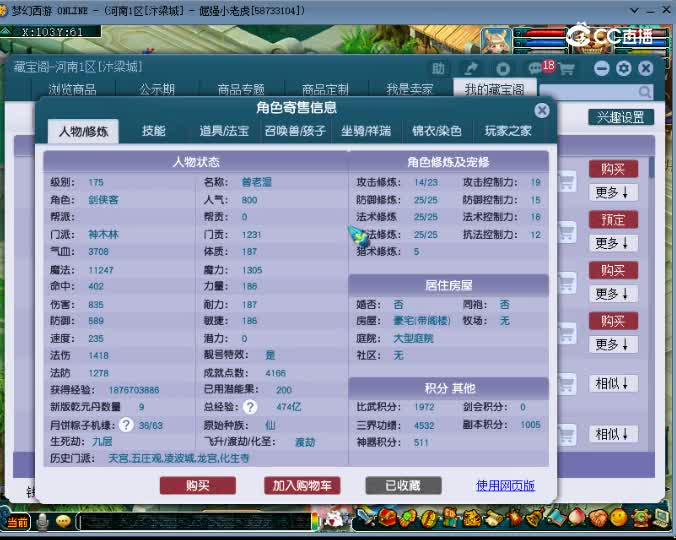This screenshot has height=540, width=676.
Task: Expand the 更多 dropdown beneath 预定
Action: click(613, 243)
